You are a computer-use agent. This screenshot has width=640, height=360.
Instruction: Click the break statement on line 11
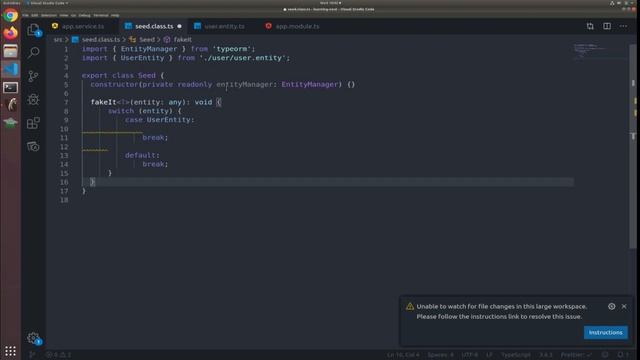155,138
